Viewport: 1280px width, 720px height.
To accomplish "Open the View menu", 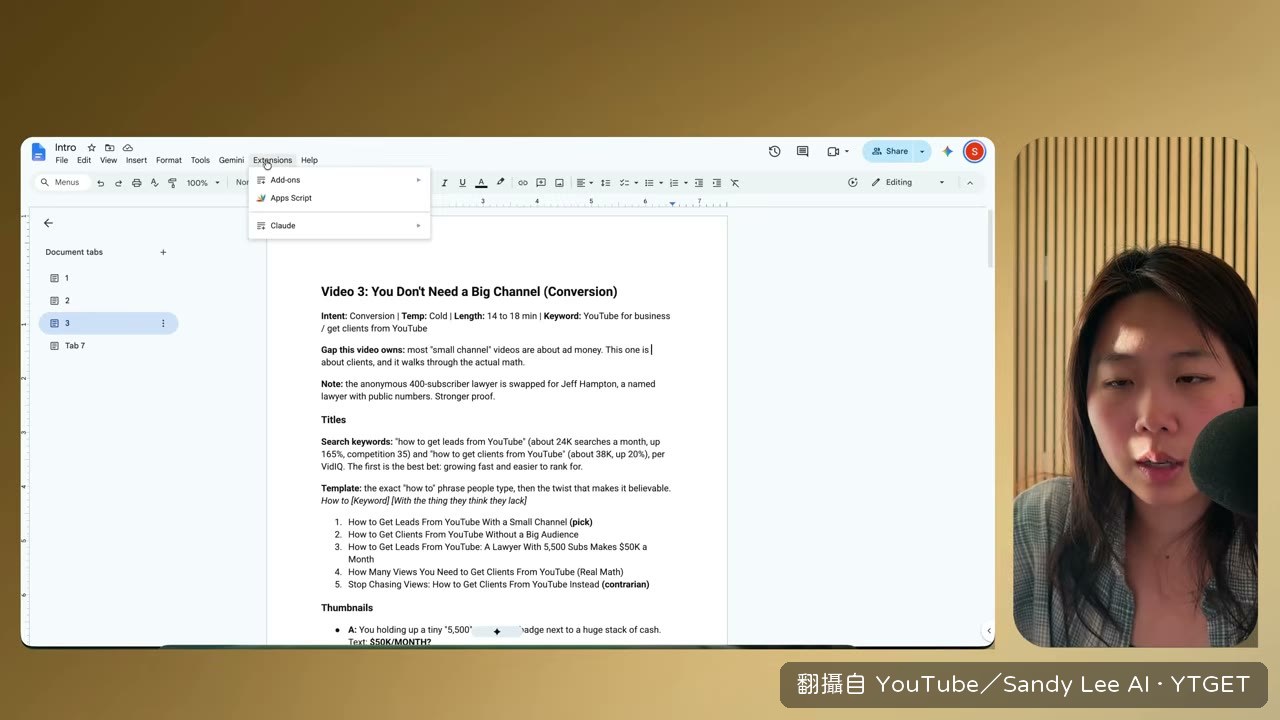I will coord(108,160).
